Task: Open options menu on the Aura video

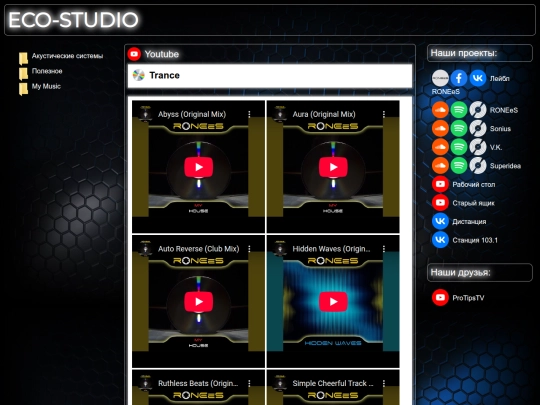Action: [384, 114]
